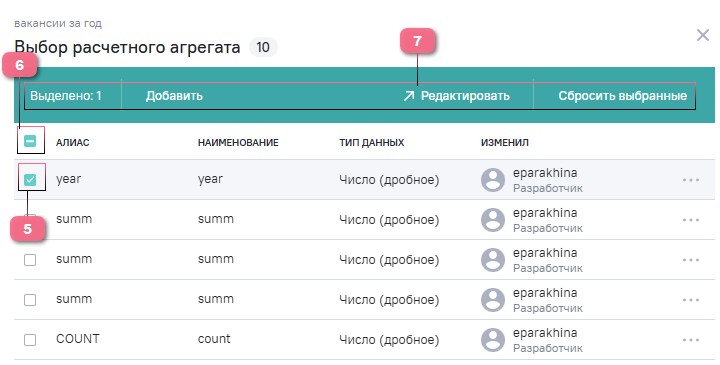Sort by ТИП ДАННЫХ column header

tap(371, 142)
